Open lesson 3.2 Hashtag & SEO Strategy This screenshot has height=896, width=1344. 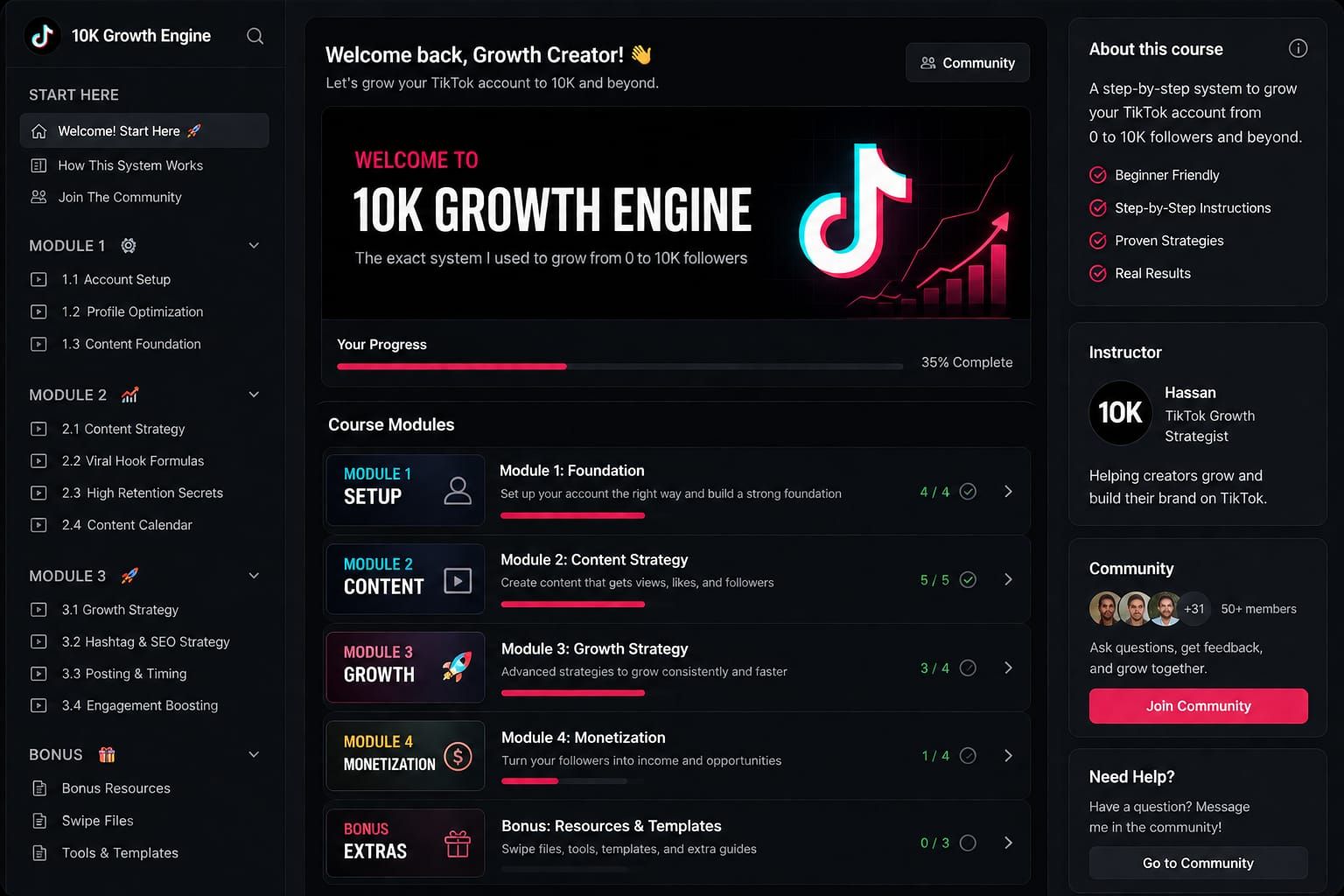click(x=145, y=641)
